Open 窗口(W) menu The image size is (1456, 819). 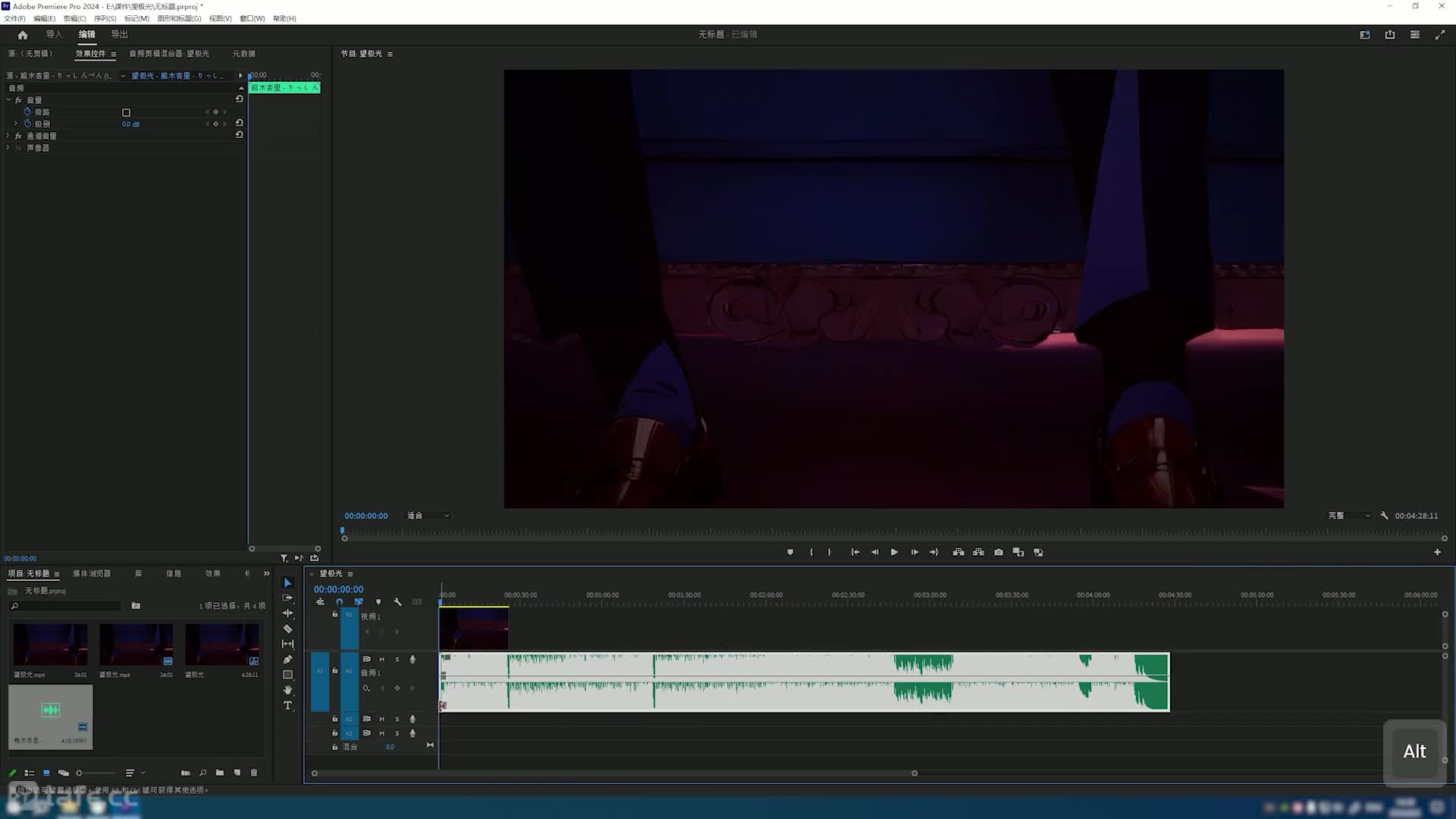click(253, 18)
